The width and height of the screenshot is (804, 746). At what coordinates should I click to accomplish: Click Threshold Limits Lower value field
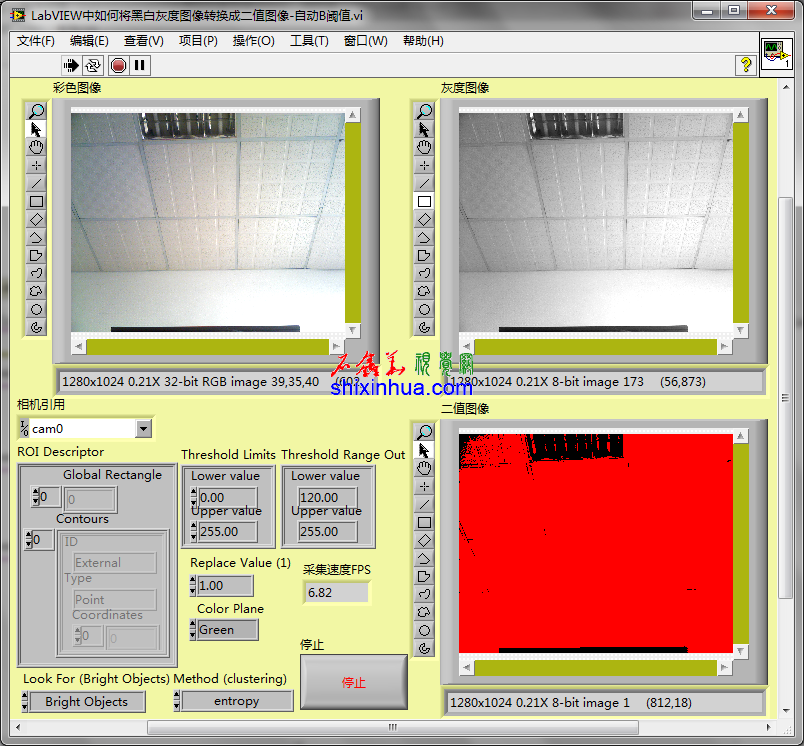click(x=226, y=497)
